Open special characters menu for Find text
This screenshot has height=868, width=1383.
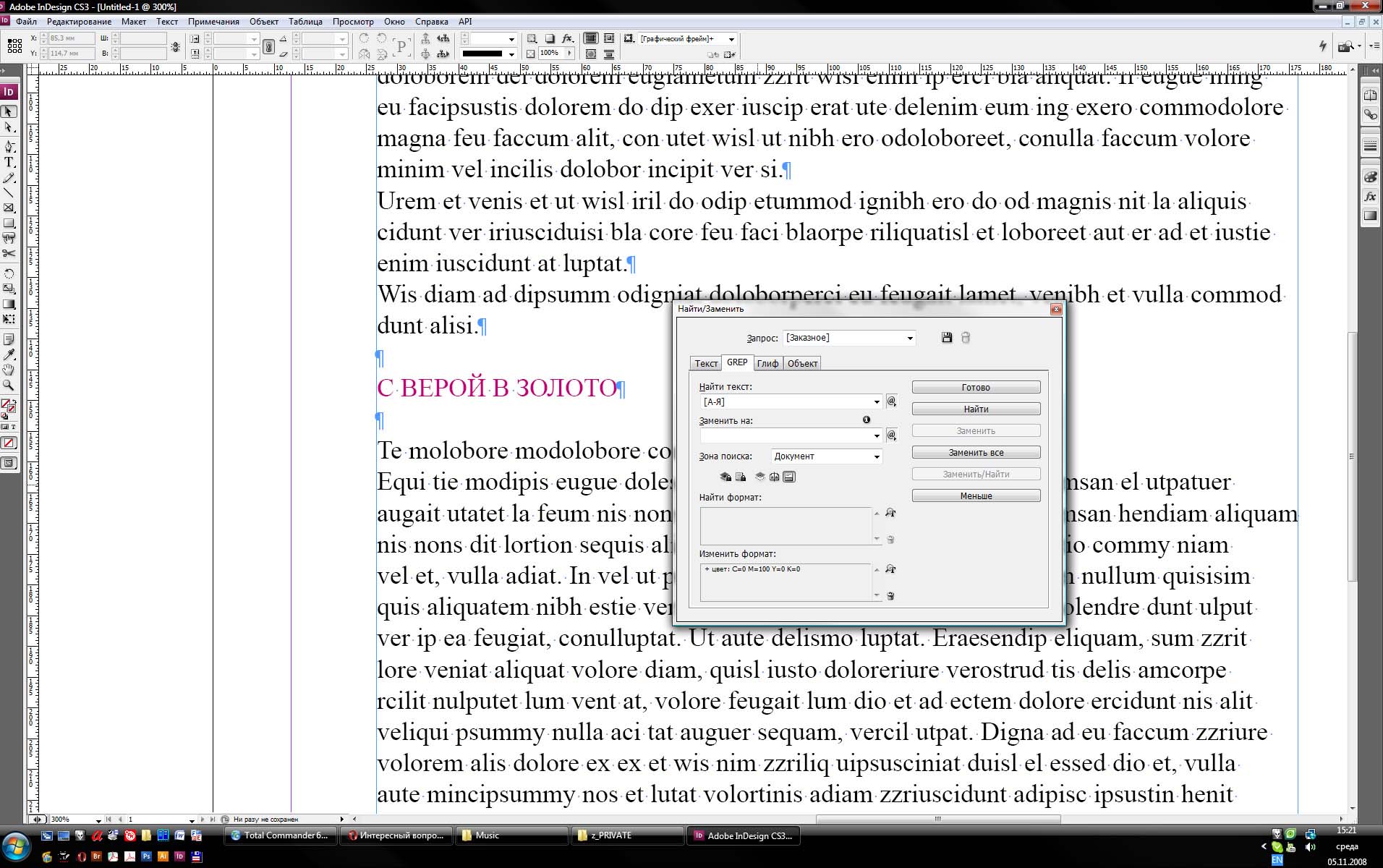click(x=892, y=401)
